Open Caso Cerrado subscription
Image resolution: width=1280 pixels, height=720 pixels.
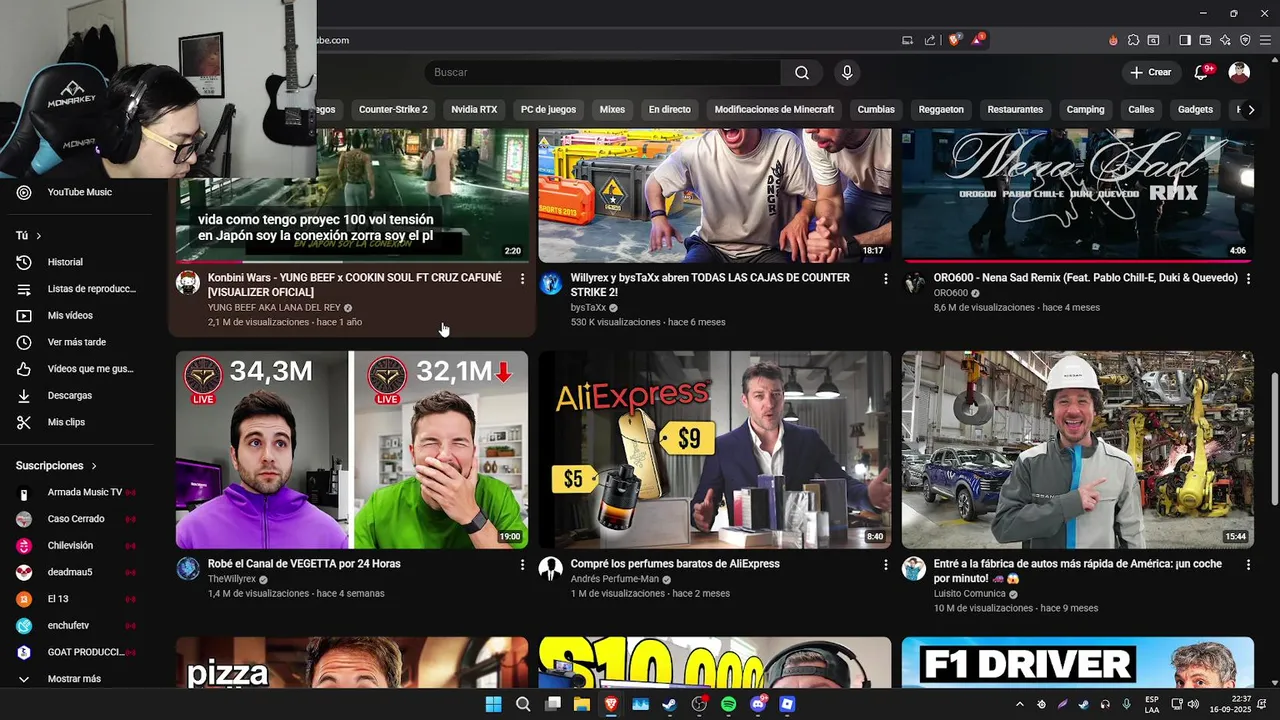[x=78, y=519]
